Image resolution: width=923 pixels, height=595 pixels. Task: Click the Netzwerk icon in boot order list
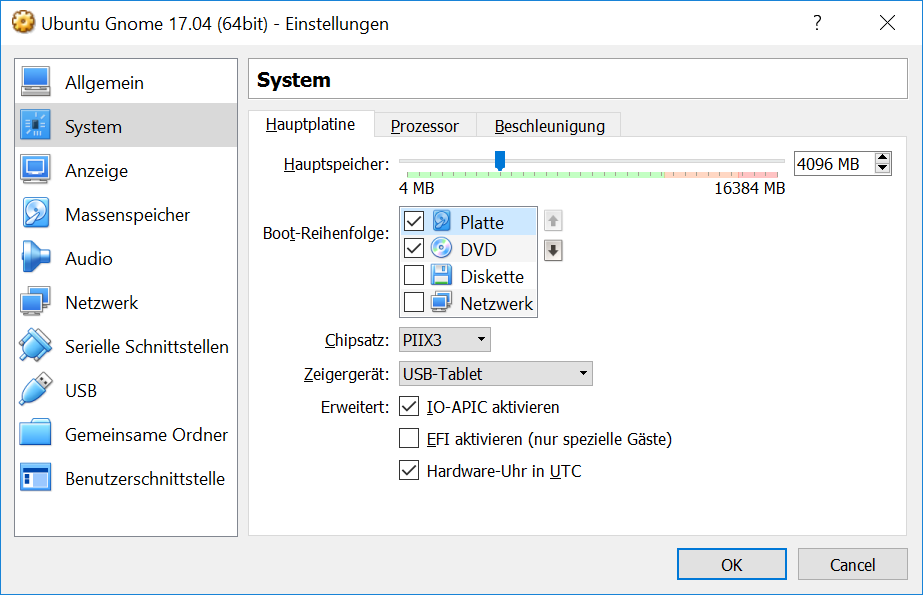coord(441,302)
